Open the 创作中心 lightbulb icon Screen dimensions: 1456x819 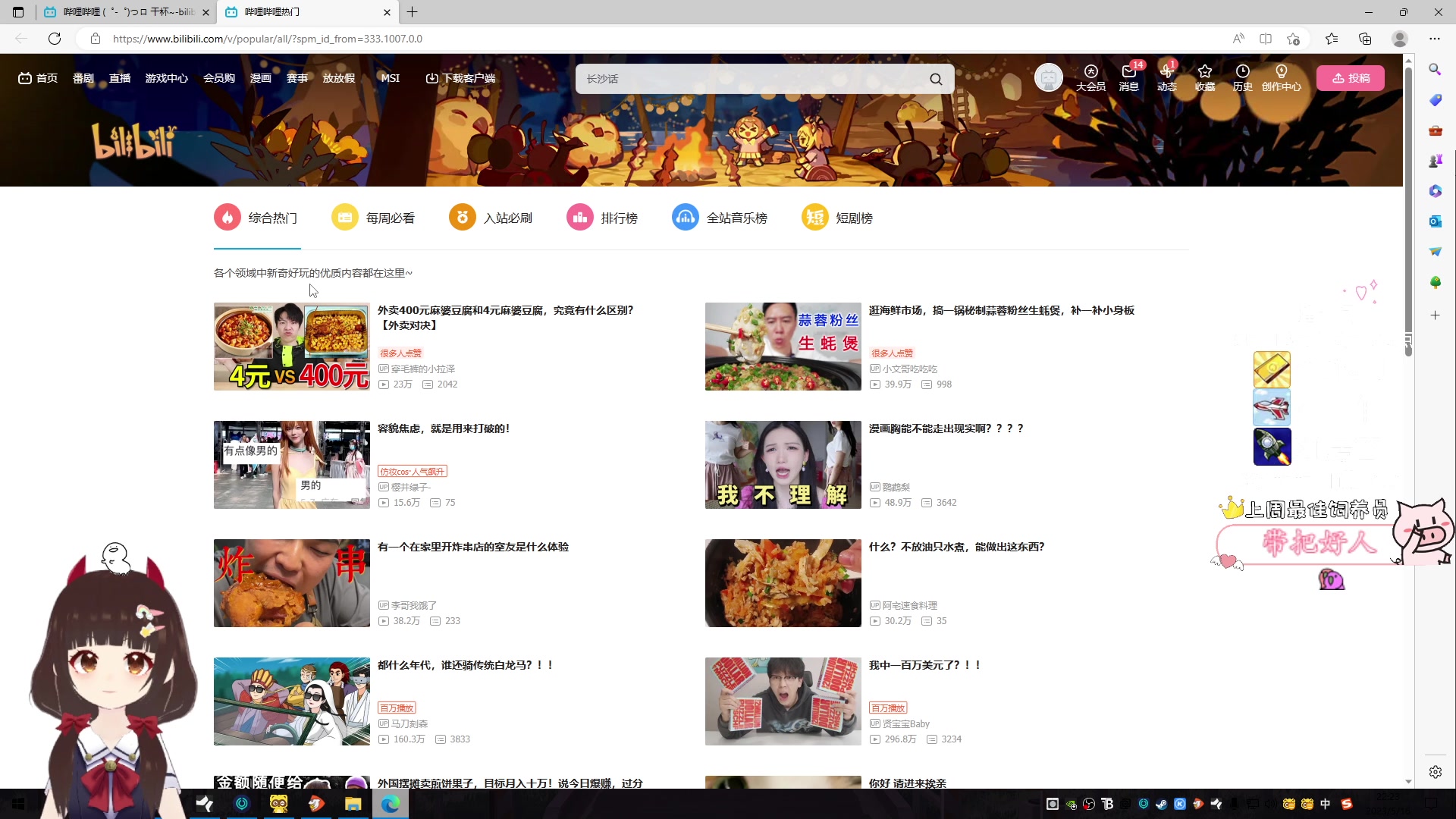1282,77
